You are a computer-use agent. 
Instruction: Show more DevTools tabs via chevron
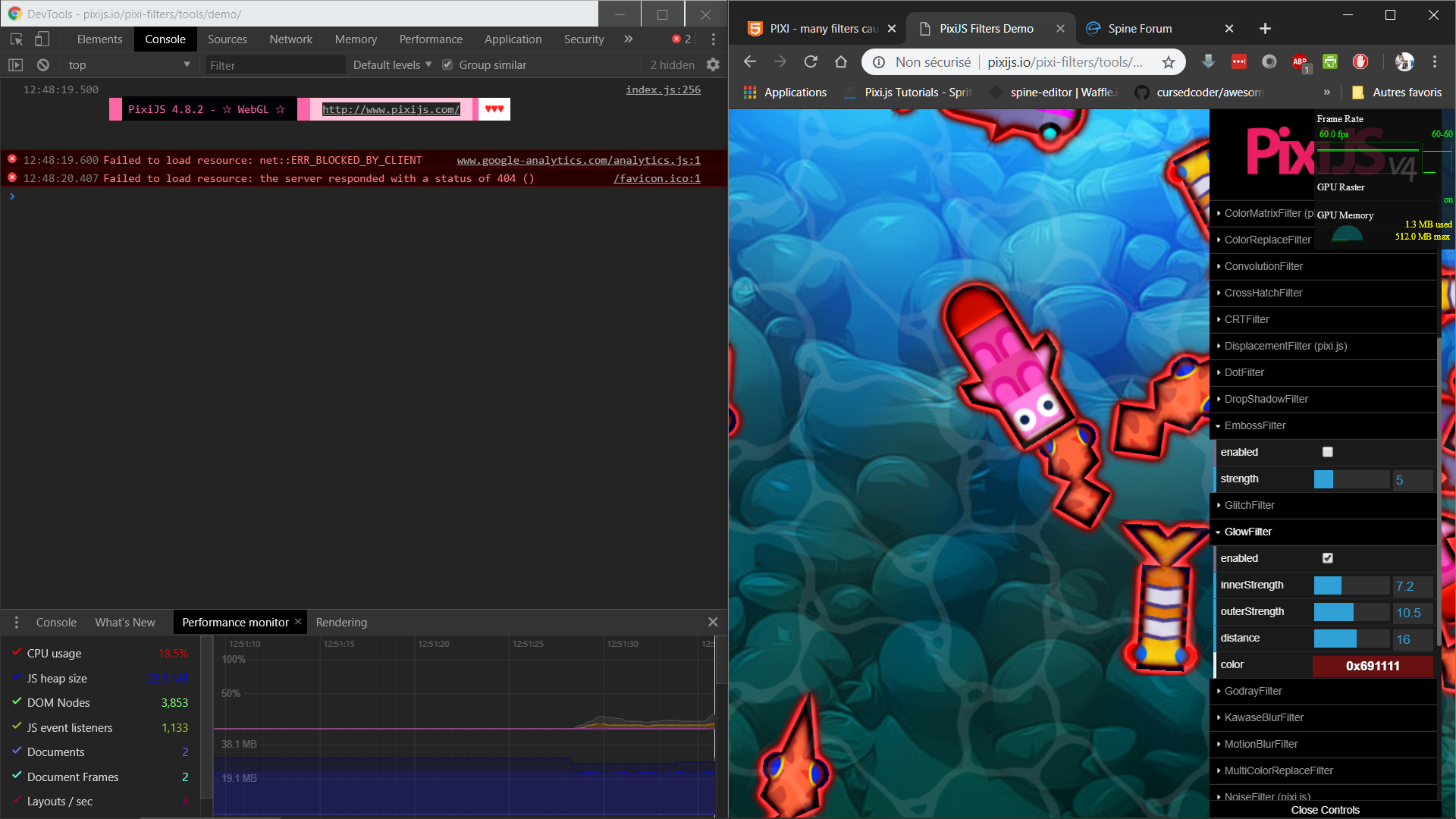[x=628, y=39]
